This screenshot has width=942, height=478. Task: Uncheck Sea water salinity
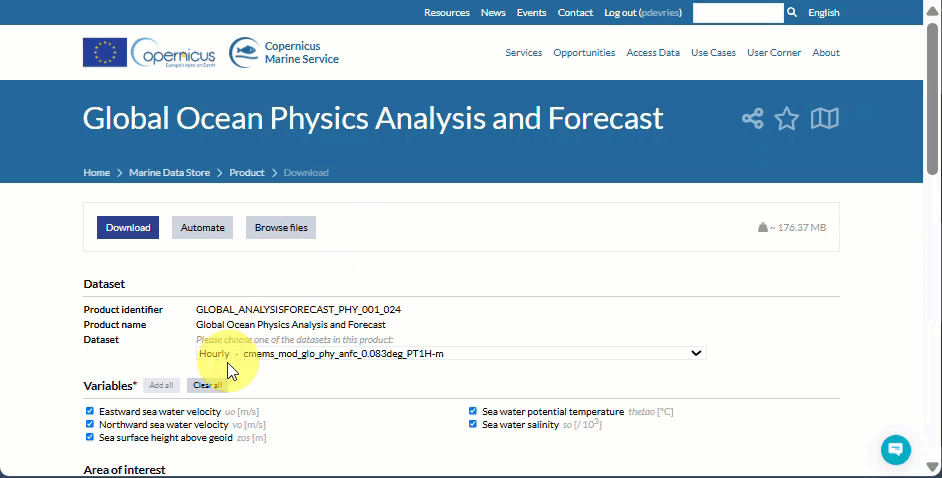coord(473,424)
